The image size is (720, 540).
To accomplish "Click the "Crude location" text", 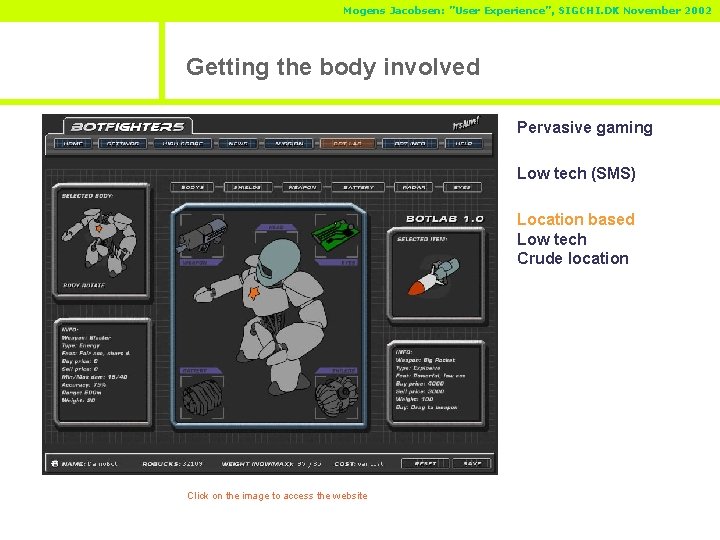I will [573, 259].
